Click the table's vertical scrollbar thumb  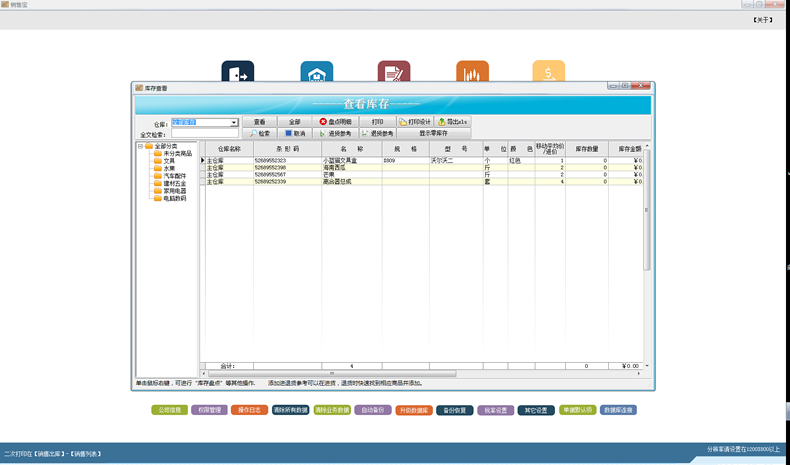[x=646, y=210]
